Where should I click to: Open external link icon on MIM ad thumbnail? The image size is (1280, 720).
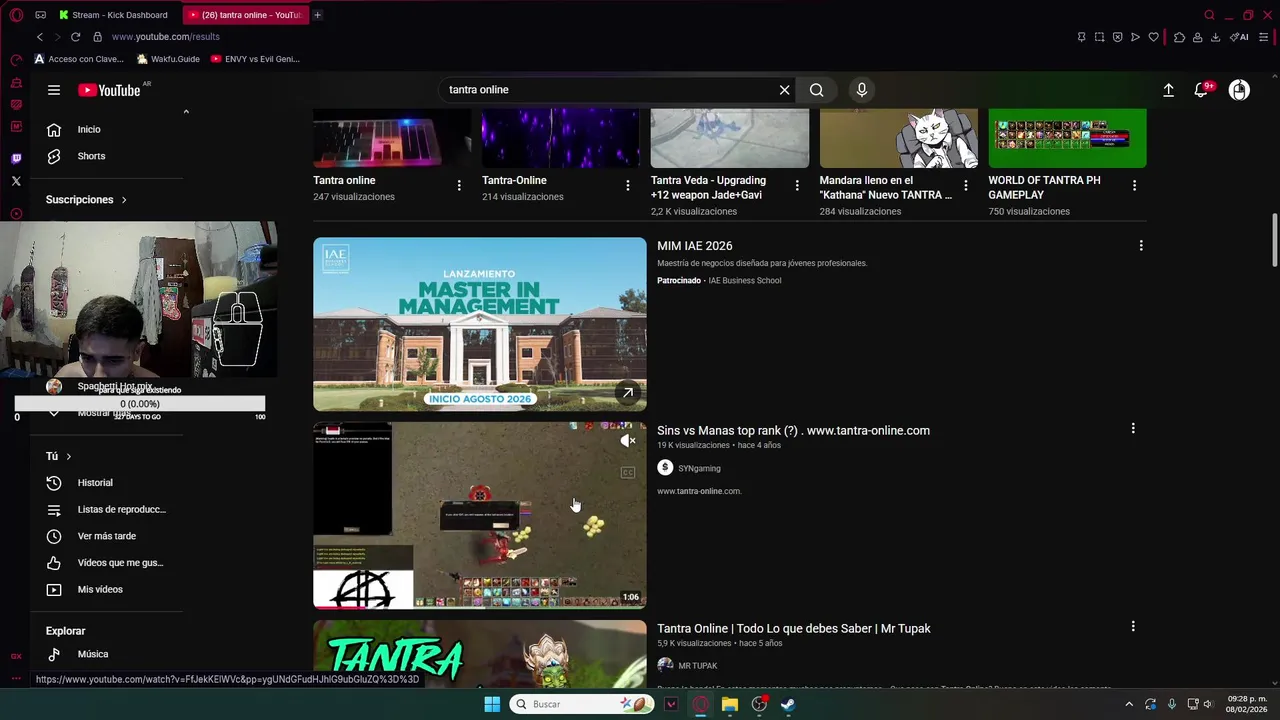628,393
